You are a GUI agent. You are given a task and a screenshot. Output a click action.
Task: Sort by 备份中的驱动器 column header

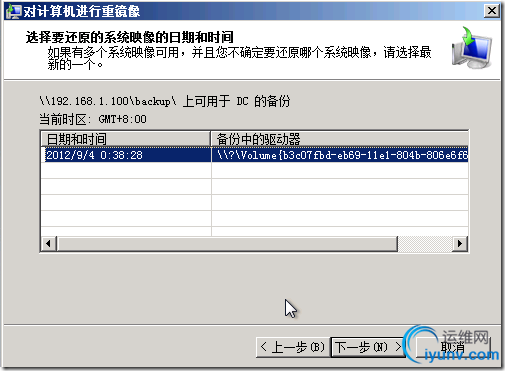coord(340,139)
